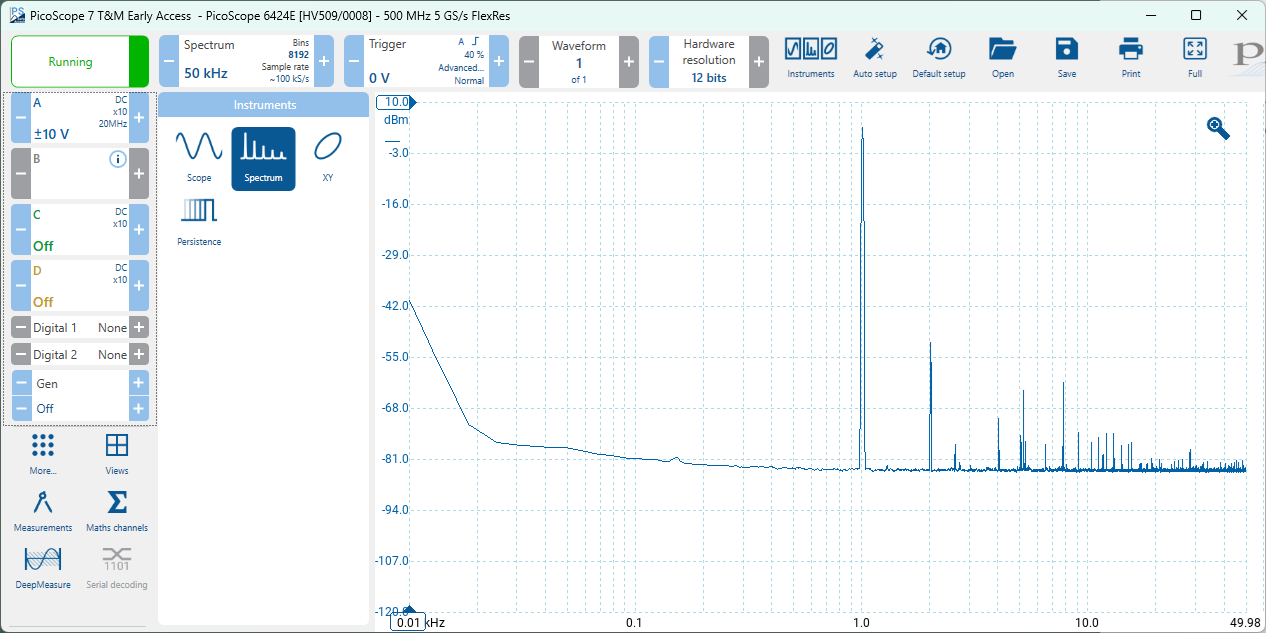Viewport: 1266px width, 633px height.
Task: Click the 0.01 kHz frequency axis marker
Action: pos(409,622)
